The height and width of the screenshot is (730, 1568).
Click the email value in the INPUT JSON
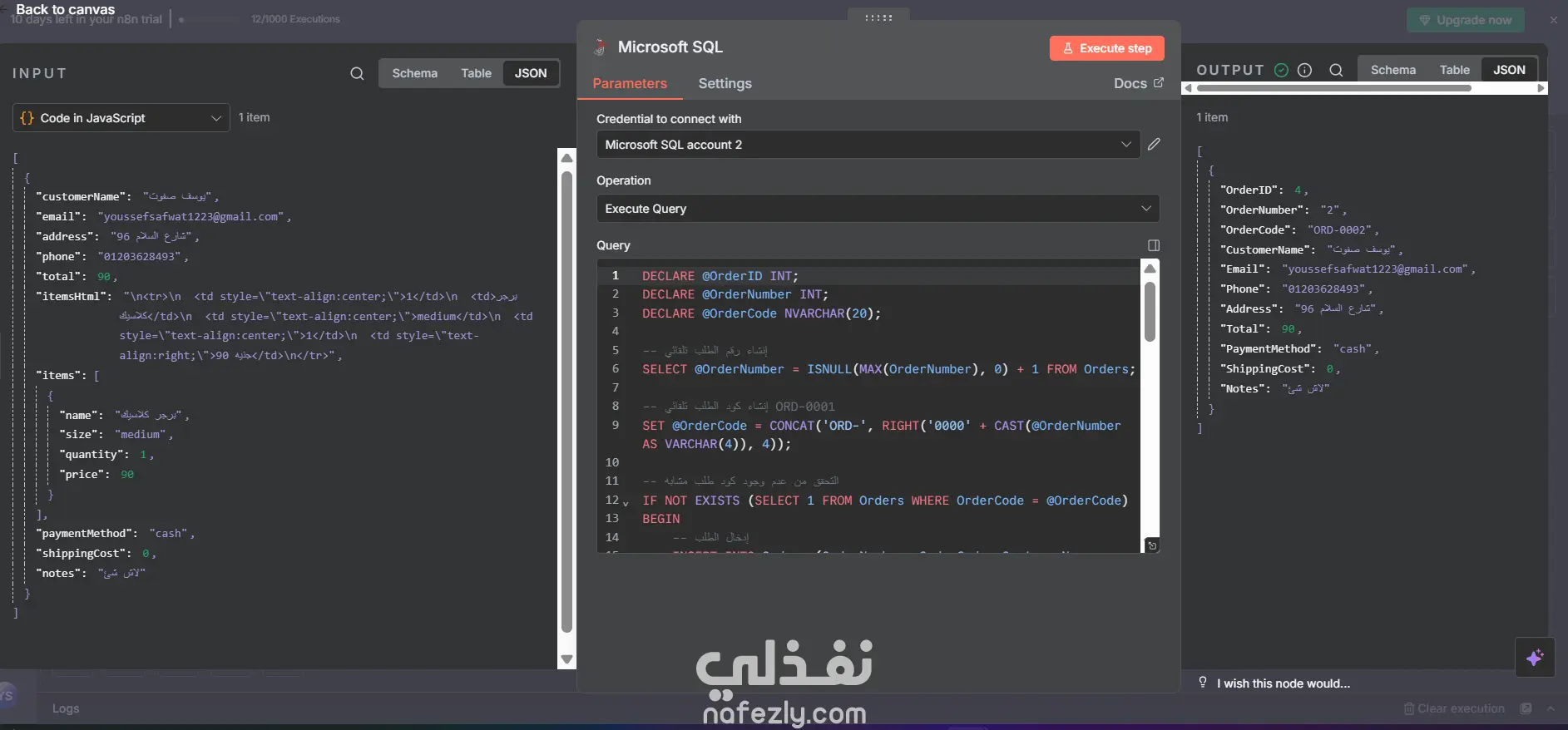[191, 216]
